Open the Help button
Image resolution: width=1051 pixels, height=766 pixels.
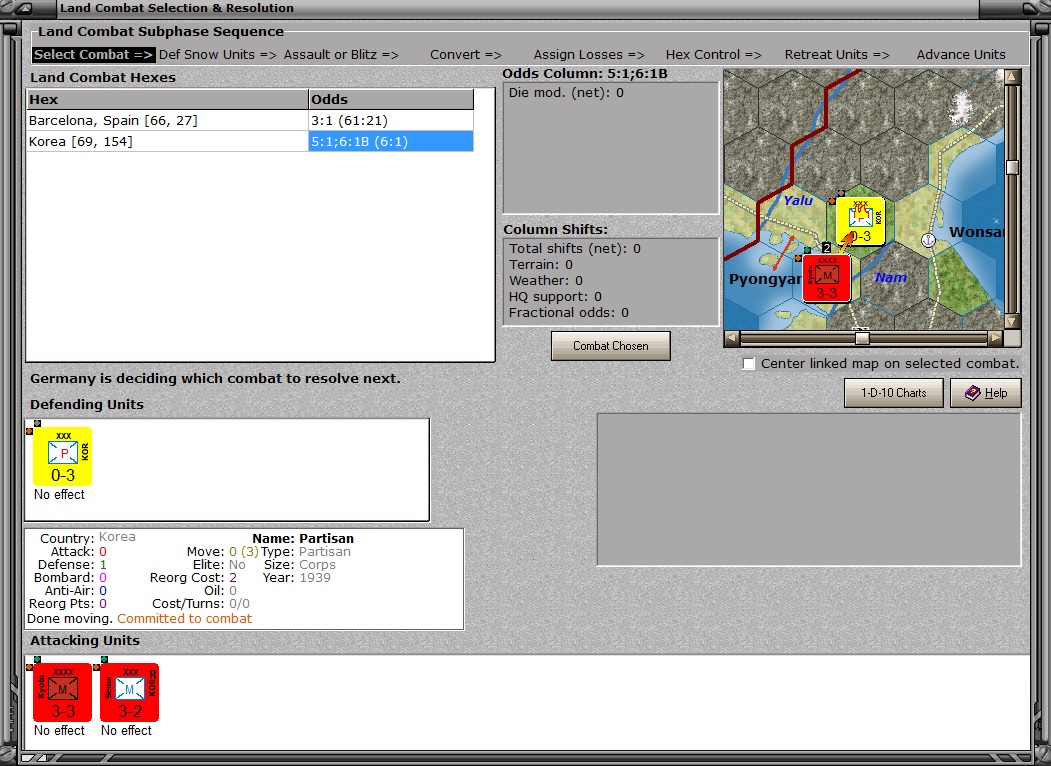point(986,393)
